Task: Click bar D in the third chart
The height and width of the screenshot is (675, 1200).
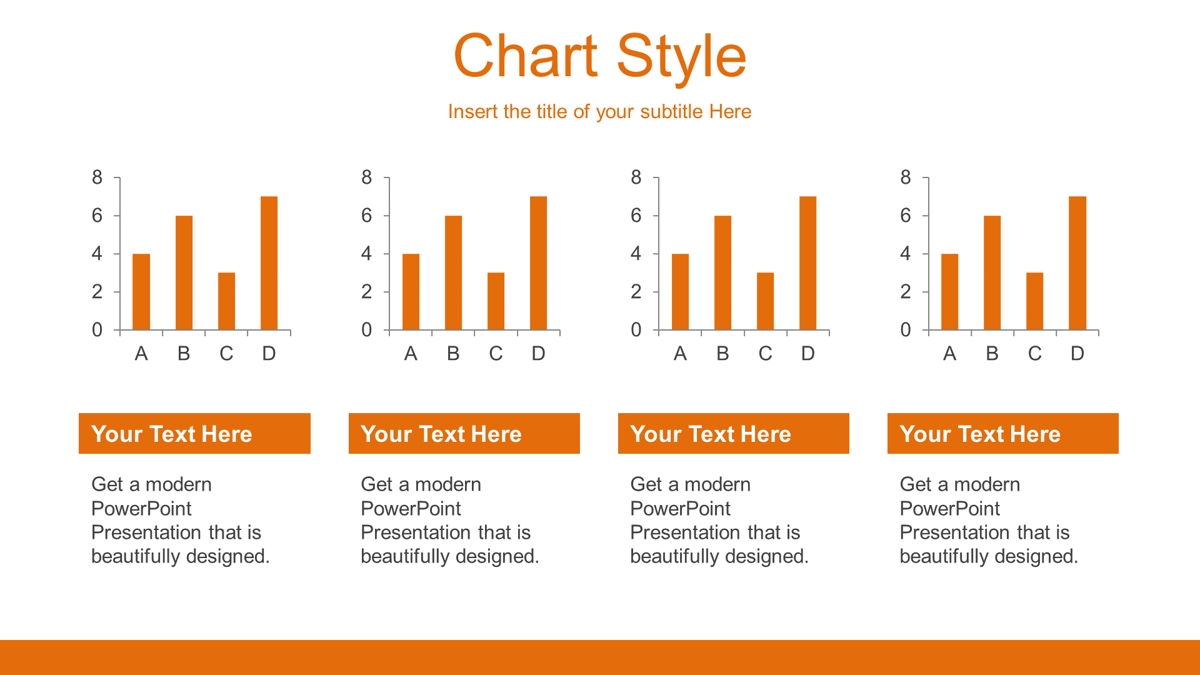Action: (808, 263)
